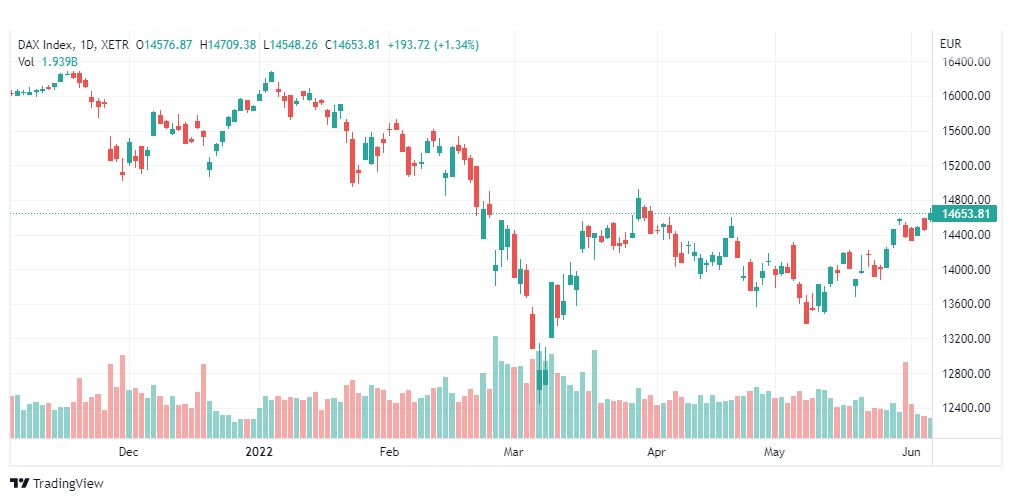Click the high price value H14709.38
The height and width of the screenshot is (501, 1012).
tap(228, 45)
